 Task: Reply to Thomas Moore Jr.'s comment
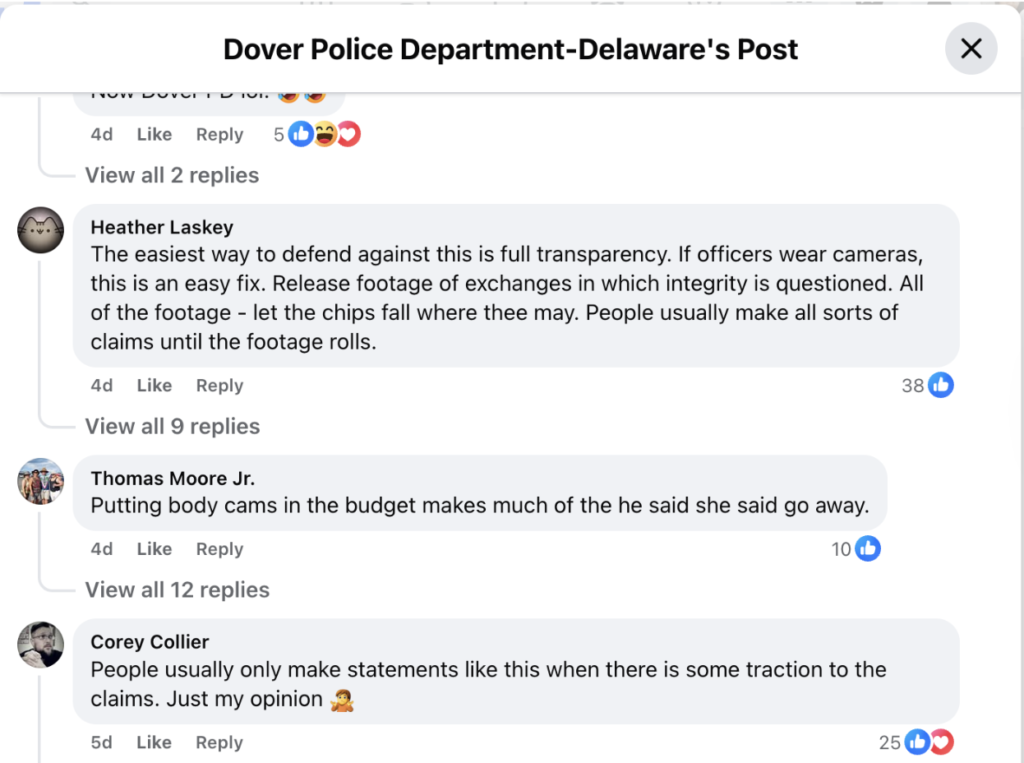click(x=219, y=549)
